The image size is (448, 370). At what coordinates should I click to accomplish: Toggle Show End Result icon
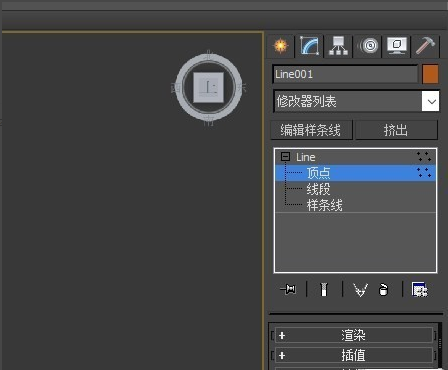click(x=324, y=289)
